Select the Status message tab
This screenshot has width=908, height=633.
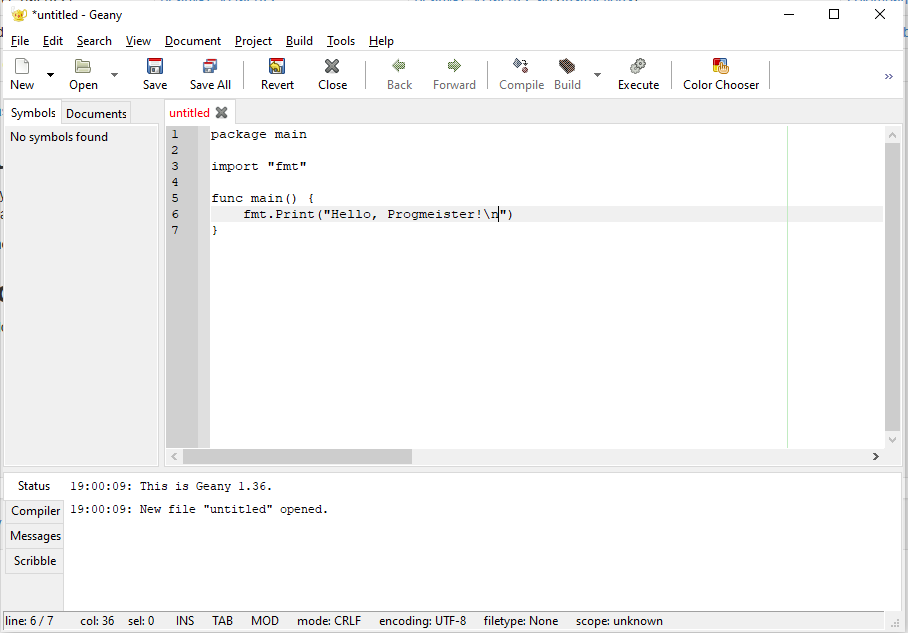click(x=34, y=486)
